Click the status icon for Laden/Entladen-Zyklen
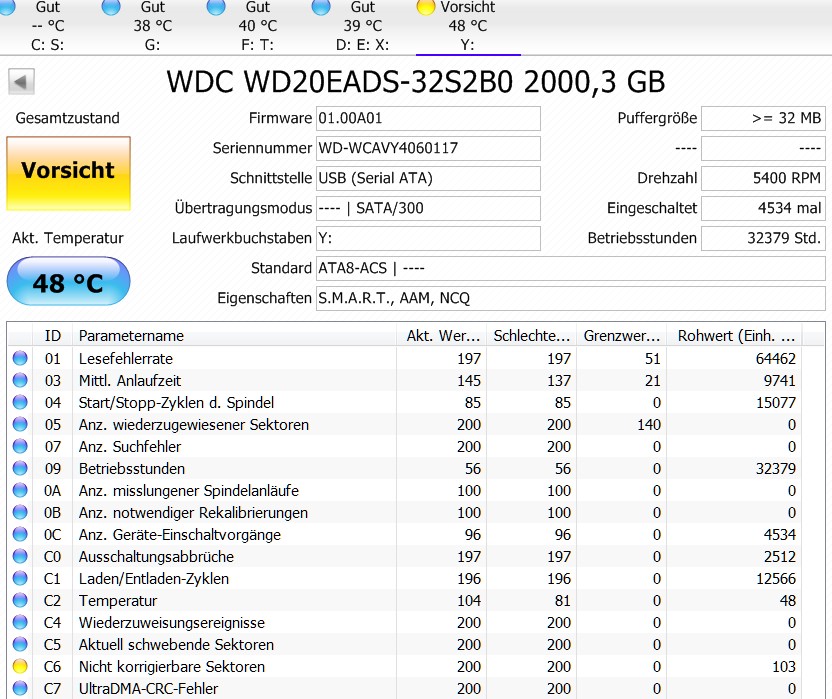Image resolution: width=832 pixels, height=699 pixels. pos(20,579)
